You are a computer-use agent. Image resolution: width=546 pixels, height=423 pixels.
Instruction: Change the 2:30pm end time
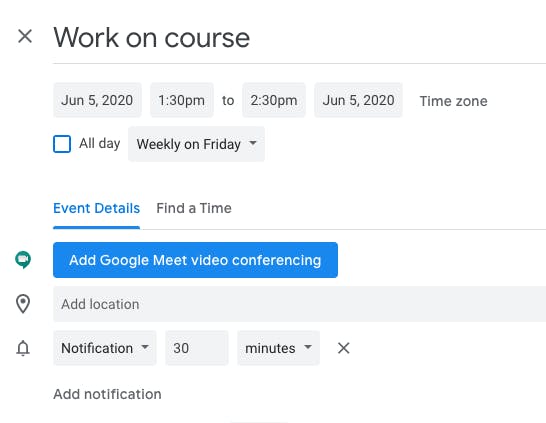(x=274, y=100)
